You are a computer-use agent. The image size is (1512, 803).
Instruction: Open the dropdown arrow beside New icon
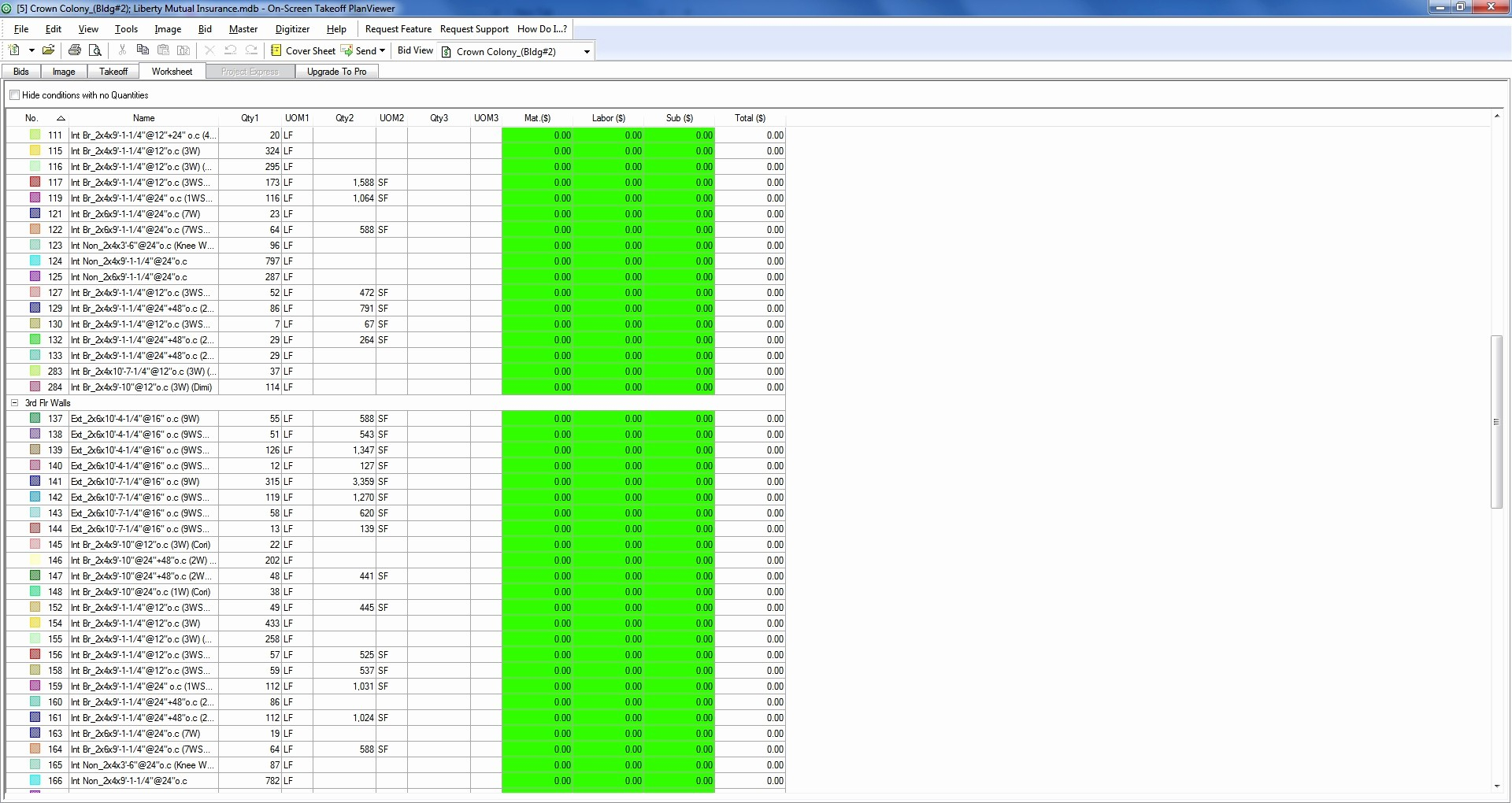point(31,50)
